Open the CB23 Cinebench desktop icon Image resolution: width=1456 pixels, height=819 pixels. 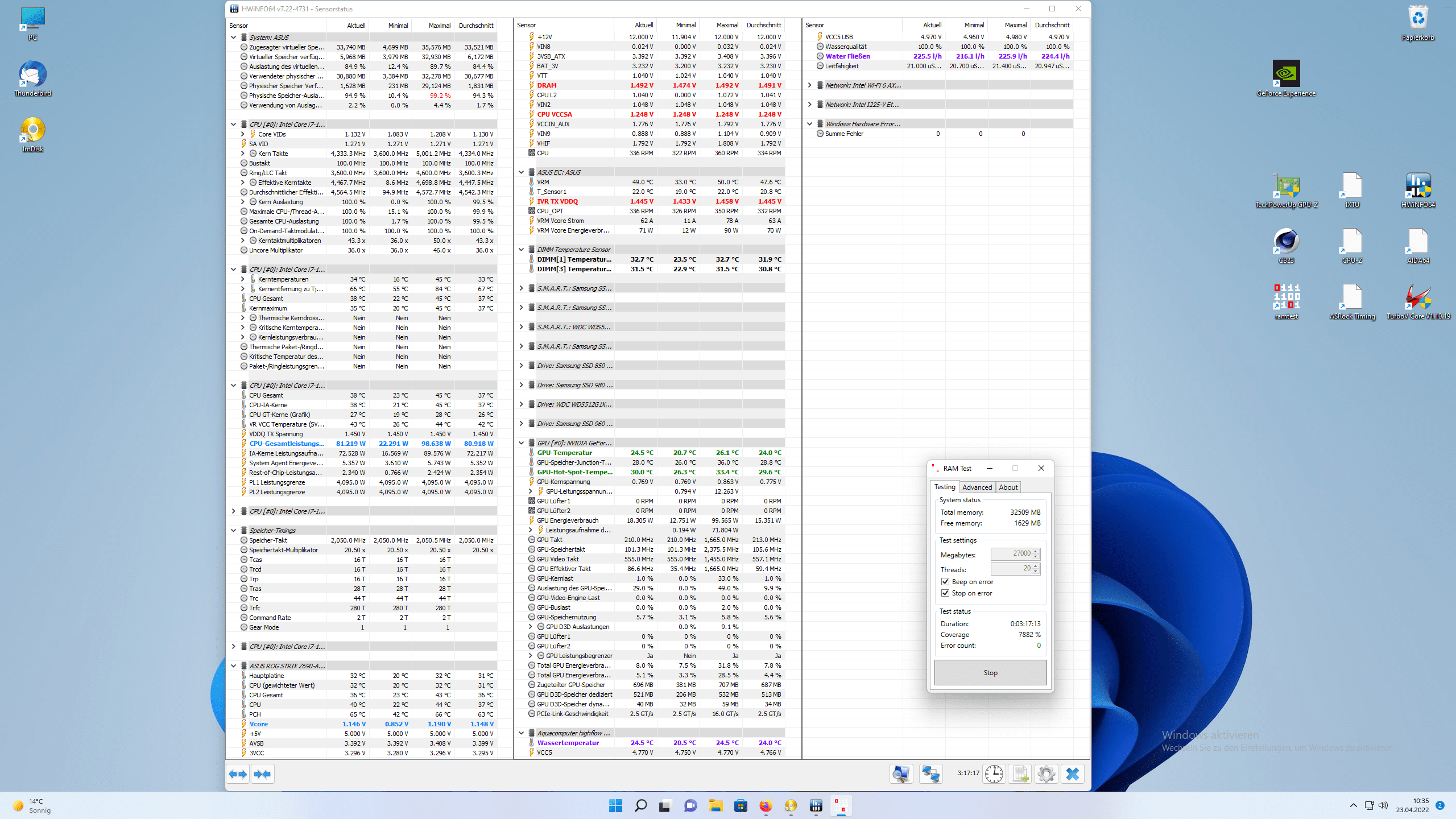pyautogui.click(x=1286, y=246)
